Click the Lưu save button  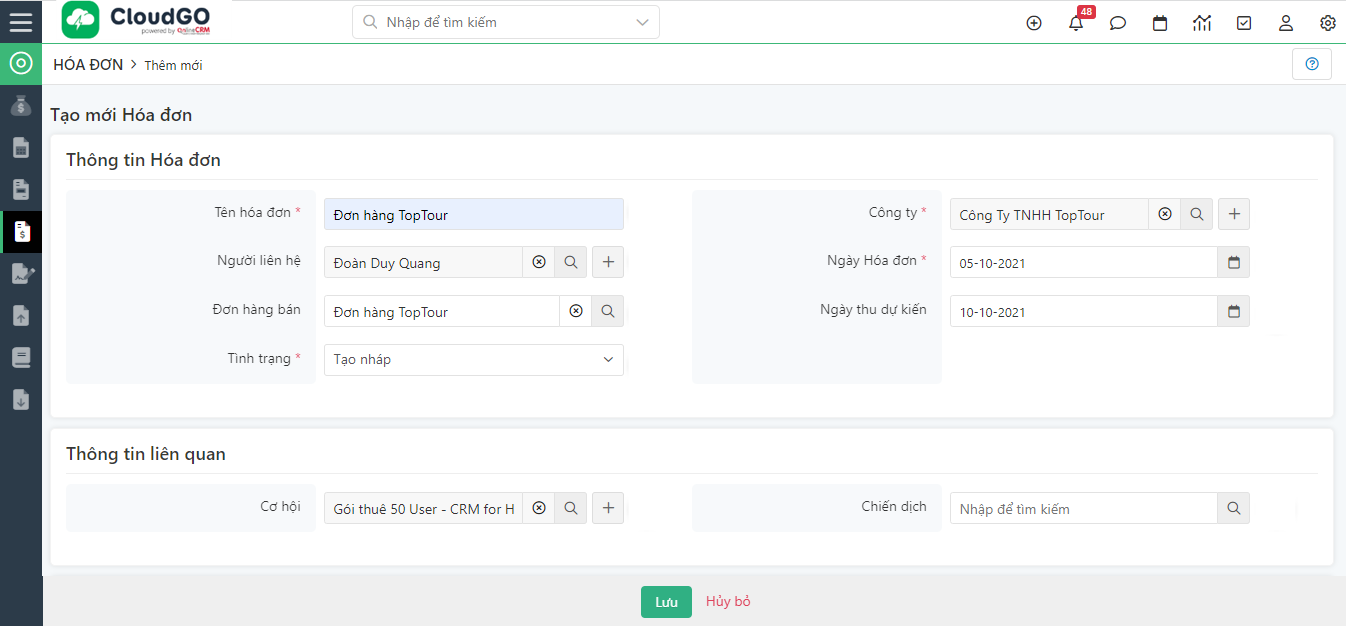point(666,602)
